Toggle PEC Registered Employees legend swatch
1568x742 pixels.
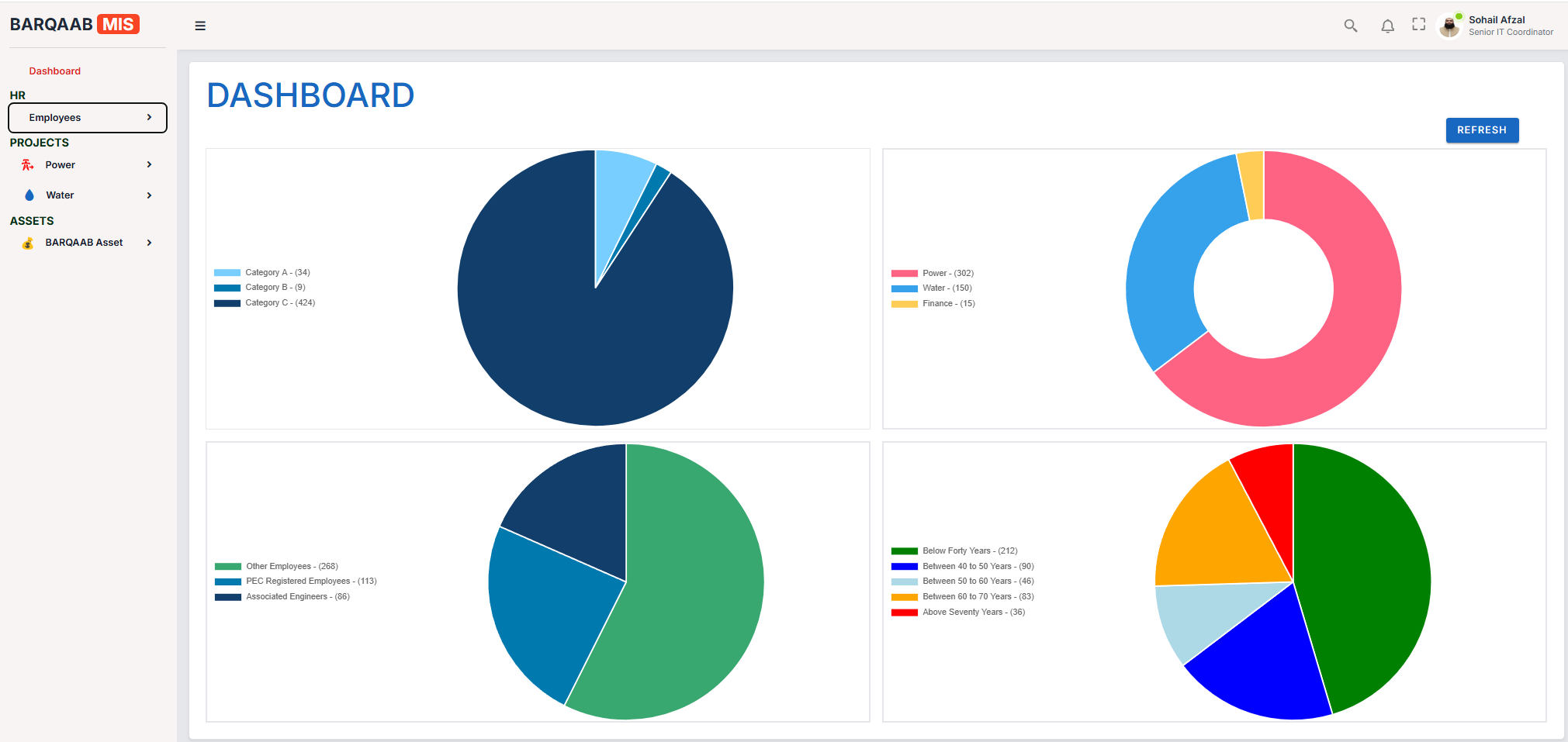tap(228, 582)
